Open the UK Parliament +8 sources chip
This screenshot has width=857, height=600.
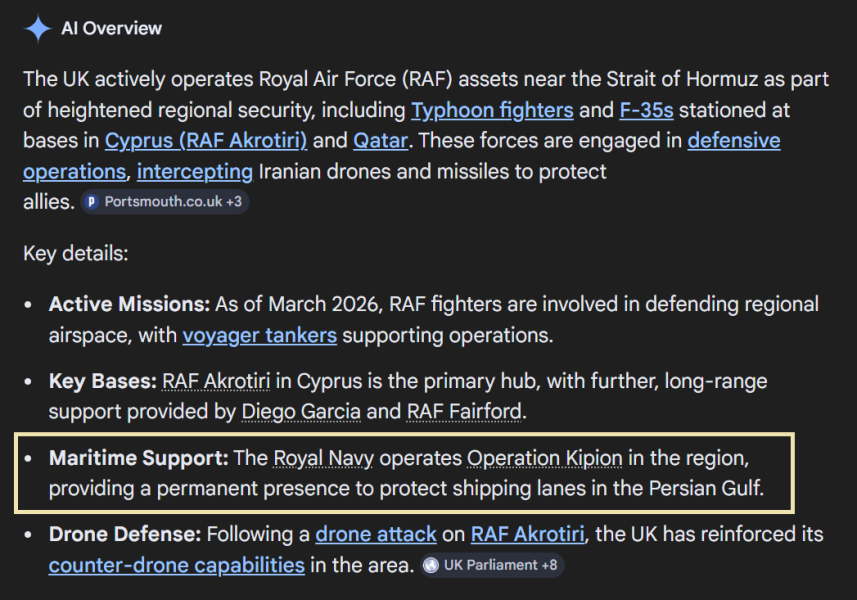tap(491, 565)
